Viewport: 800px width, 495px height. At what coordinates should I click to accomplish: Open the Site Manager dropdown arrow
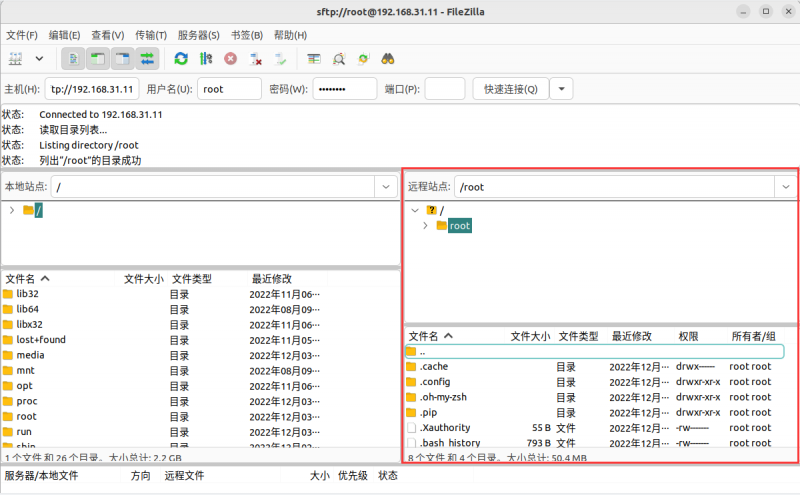39,59
